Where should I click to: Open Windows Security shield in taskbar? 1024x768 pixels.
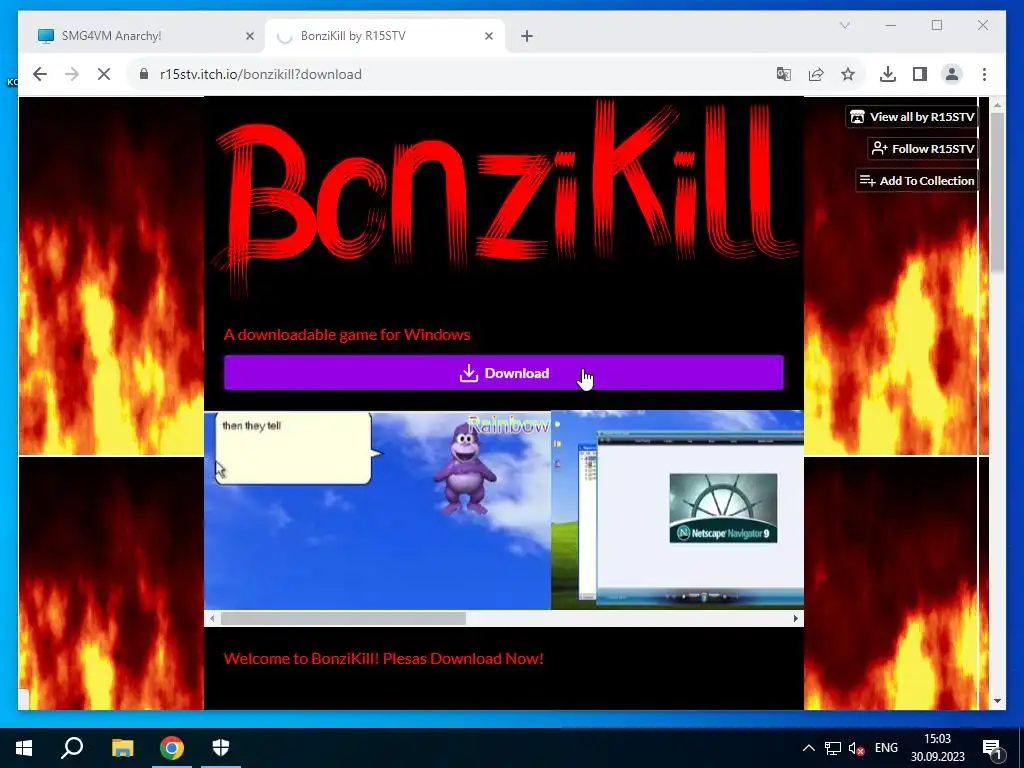(x=221, y=748)
